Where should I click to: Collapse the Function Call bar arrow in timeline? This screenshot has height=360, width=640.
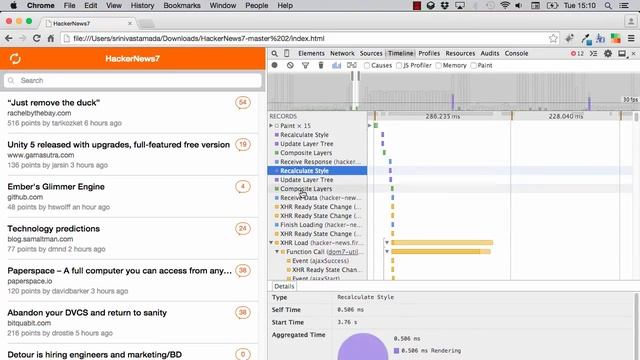(387, 251)
